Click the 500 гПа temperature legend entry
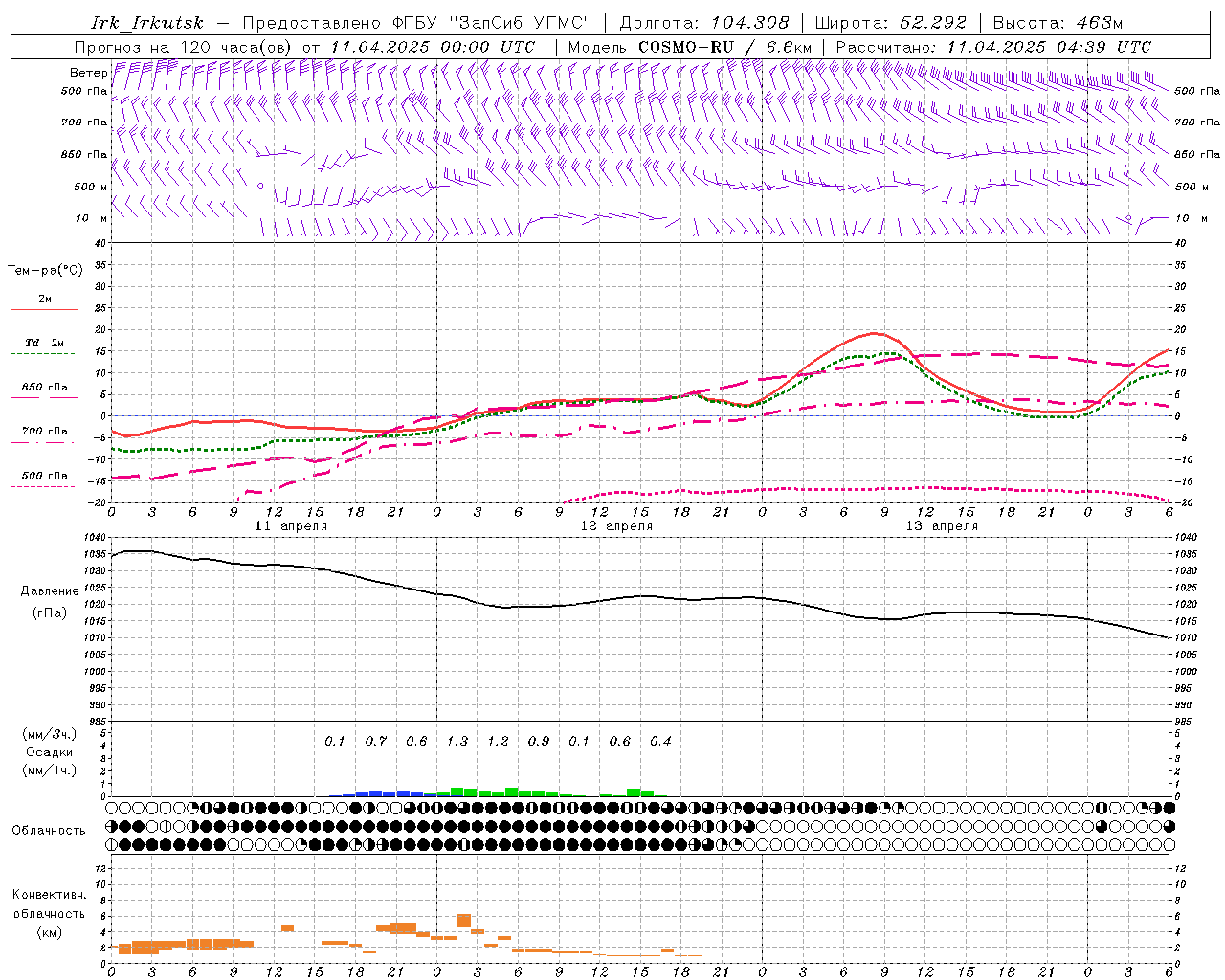The width and height of the screenshot is (1225, 980). [x=44, y=476]
